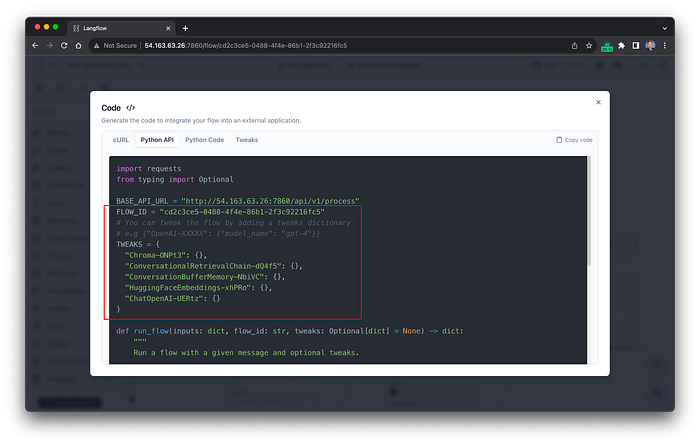Open the Tweaks tab

247,140
